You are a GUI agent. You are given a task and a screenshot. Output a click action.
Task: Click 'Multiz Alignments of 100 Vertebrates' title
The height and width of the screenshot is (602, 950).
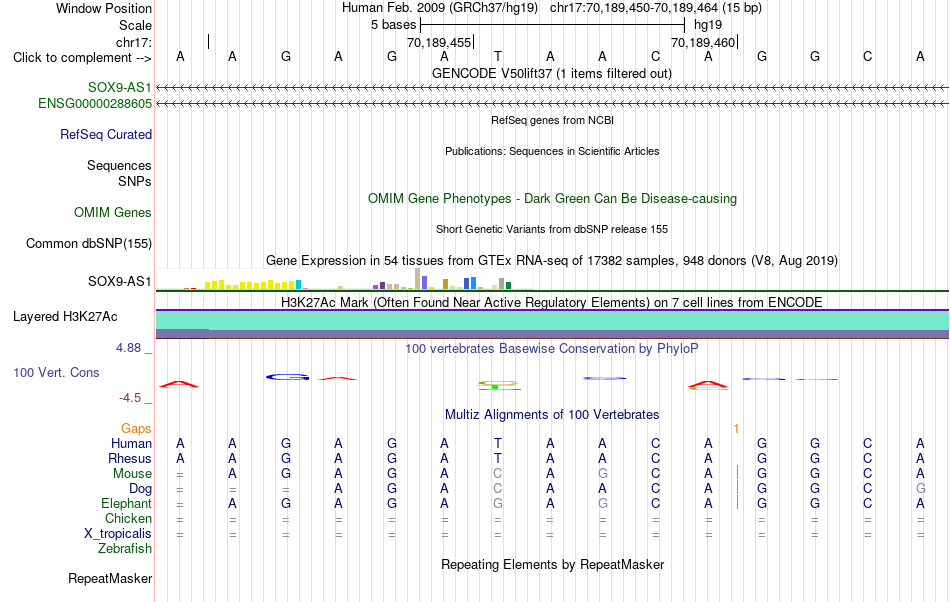click(x=552, y=414)
